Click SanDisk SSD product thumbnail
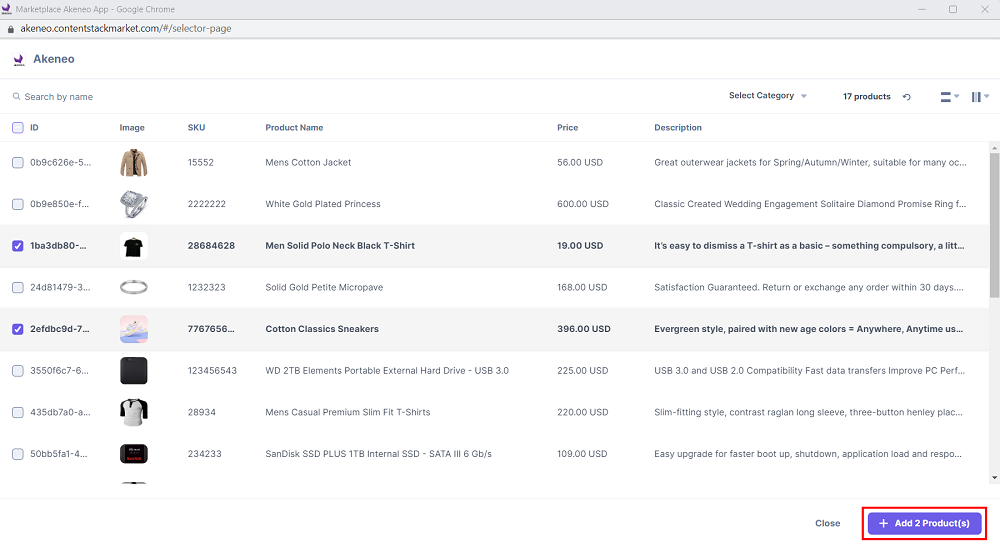 (134, 454)
